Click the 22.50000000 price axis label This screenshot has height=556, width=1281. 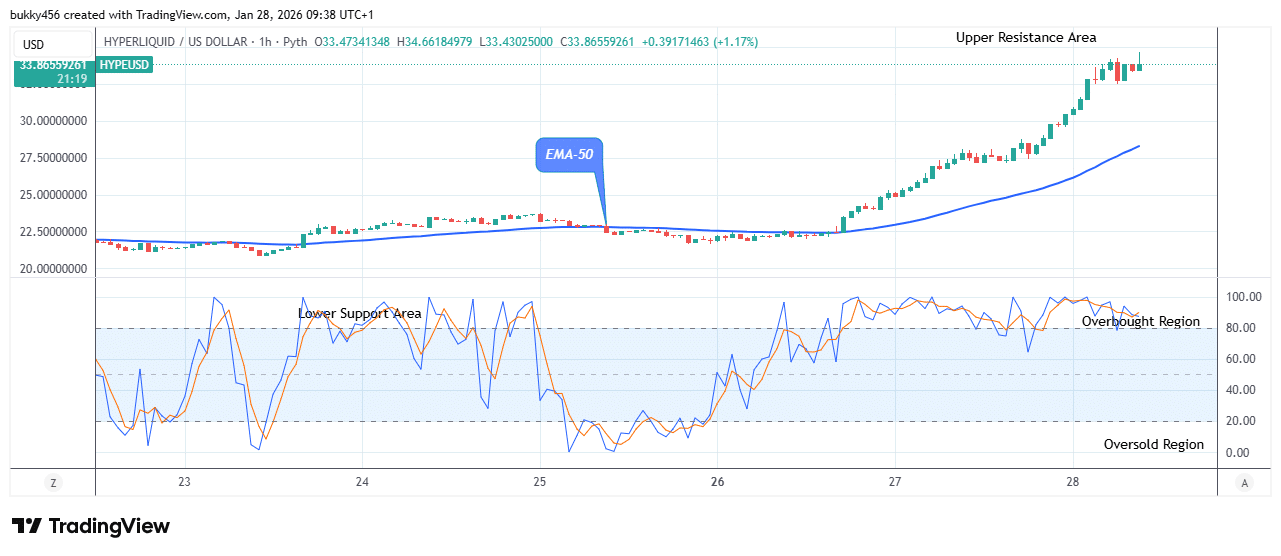[52, 232]
